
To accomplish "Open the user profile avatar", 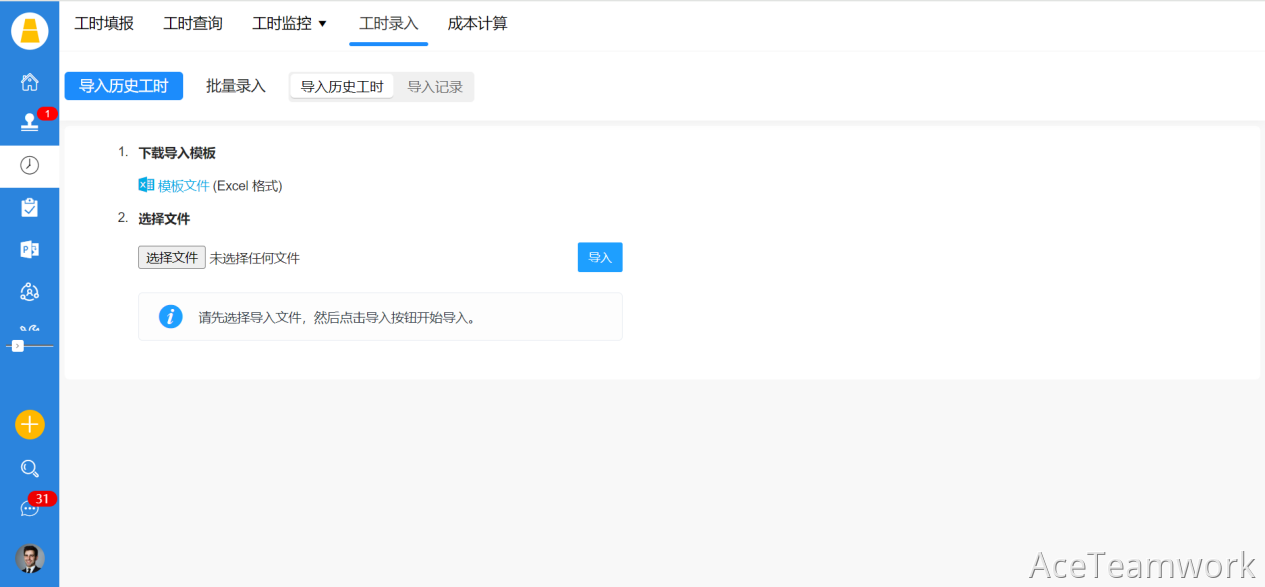I will (30, 558).
